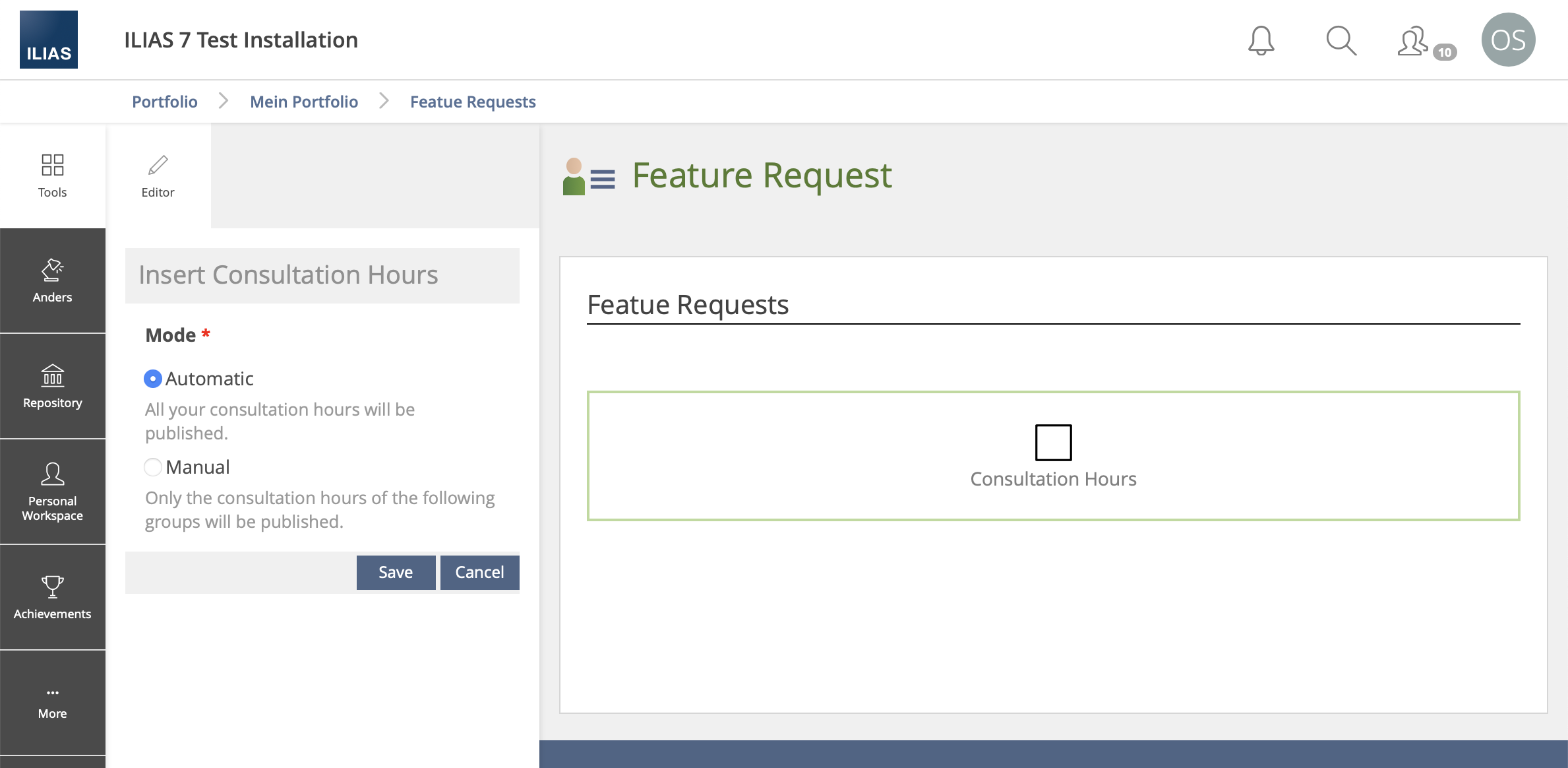Open the Tools sidebar item
The image size is (1568, 768).
52,176
